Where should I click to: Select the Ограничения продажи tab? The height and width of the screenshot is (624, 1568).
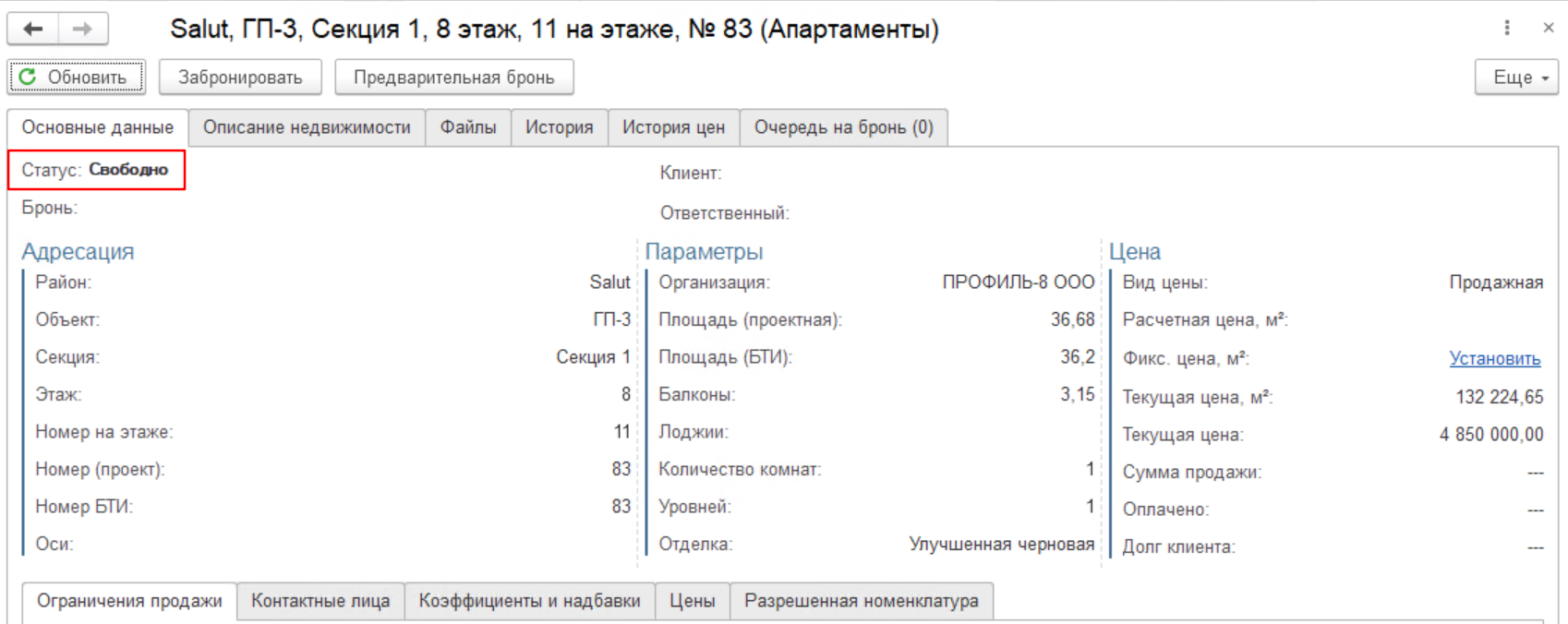click(x=129, y=601)
